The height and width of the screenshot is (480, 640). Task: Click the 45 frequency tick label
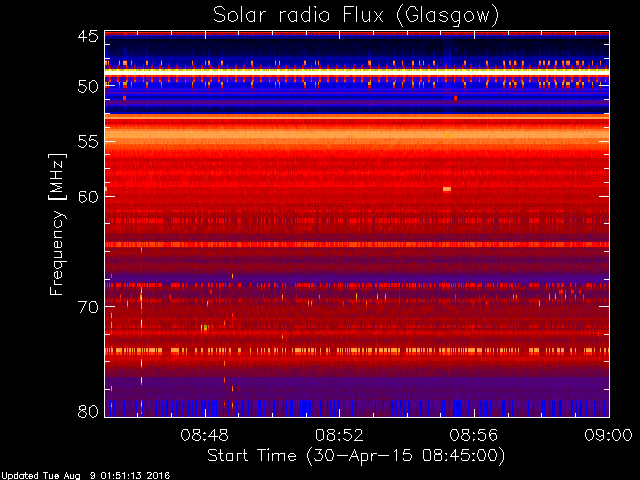pos(88,36)
